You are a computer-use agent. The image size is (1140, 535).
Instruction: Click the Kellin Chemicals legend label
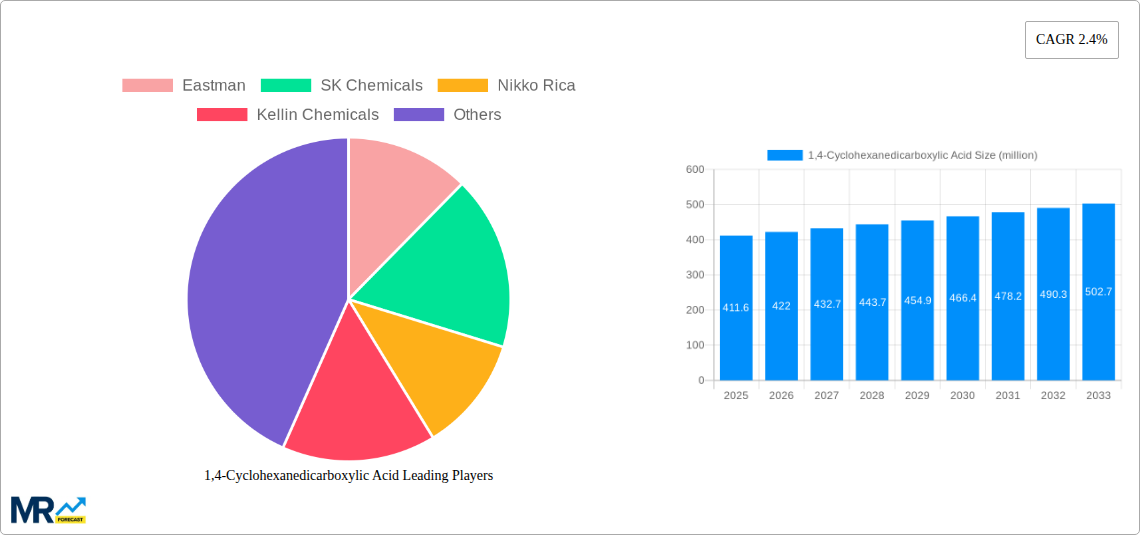pos(318,115)
